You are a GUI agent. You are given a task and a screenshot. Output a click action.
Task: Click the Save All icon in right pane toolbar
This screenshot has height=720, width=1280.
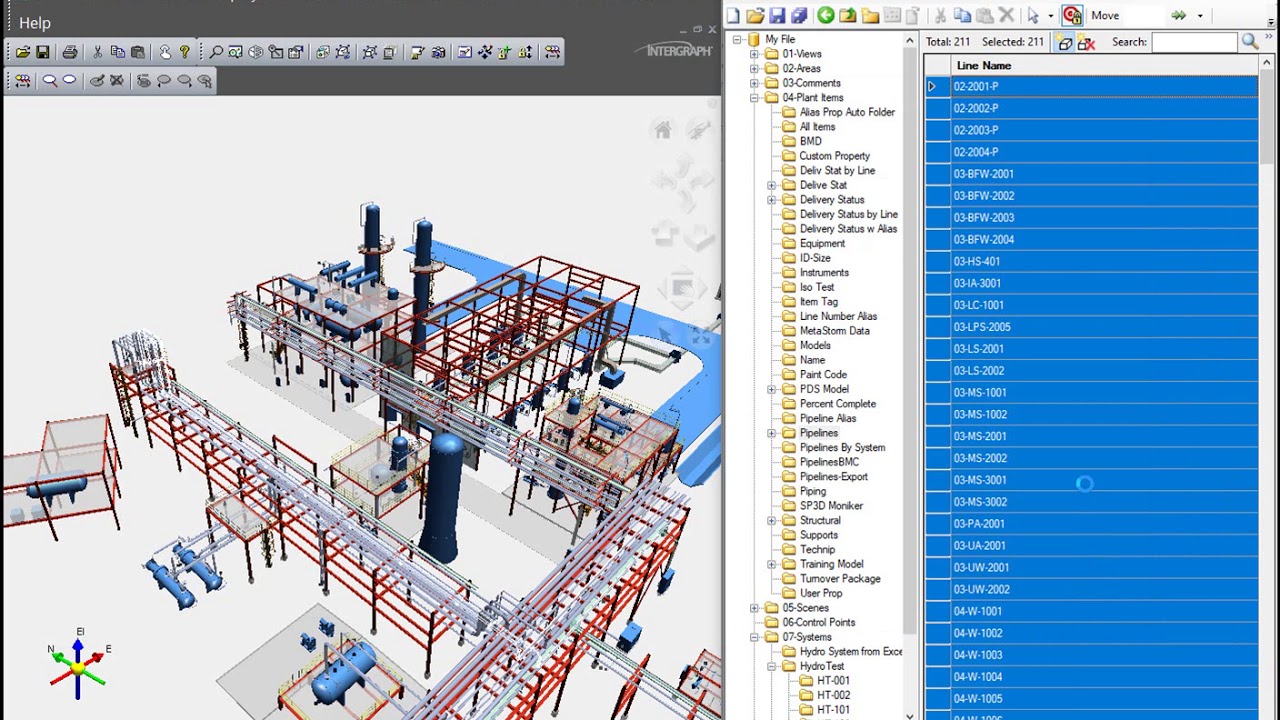pos(798,15)
